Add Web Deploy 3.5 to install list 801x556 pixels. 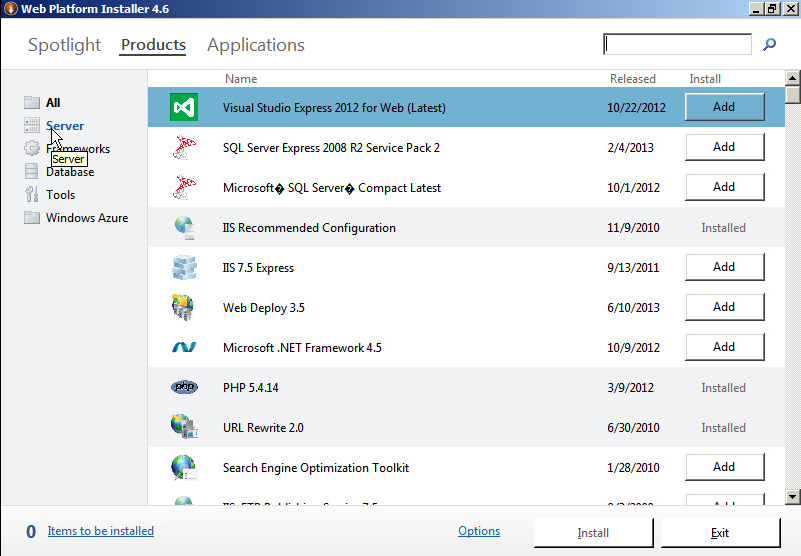pyautogui.click(x=724, y=307)
